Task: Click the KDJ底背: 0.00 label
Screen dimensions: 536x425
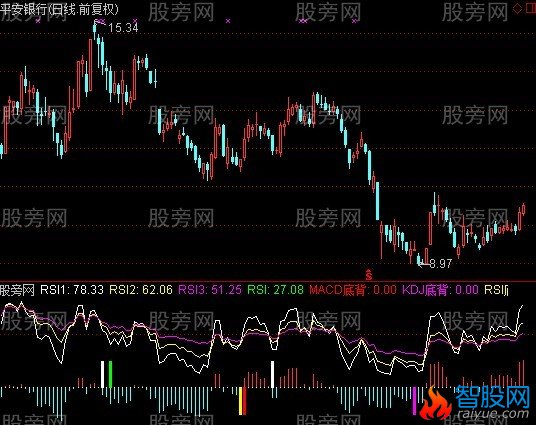Action: pos(440,290)
